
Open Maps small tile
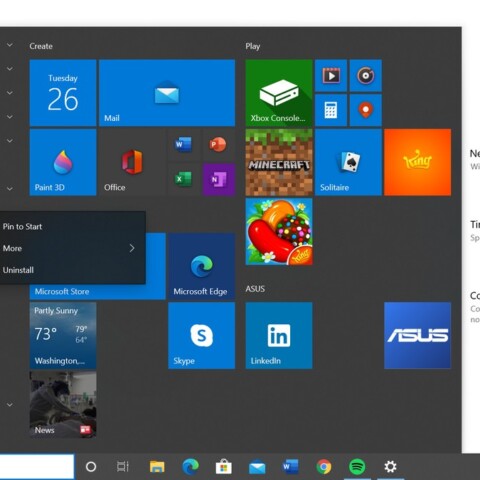click(366, 110)
